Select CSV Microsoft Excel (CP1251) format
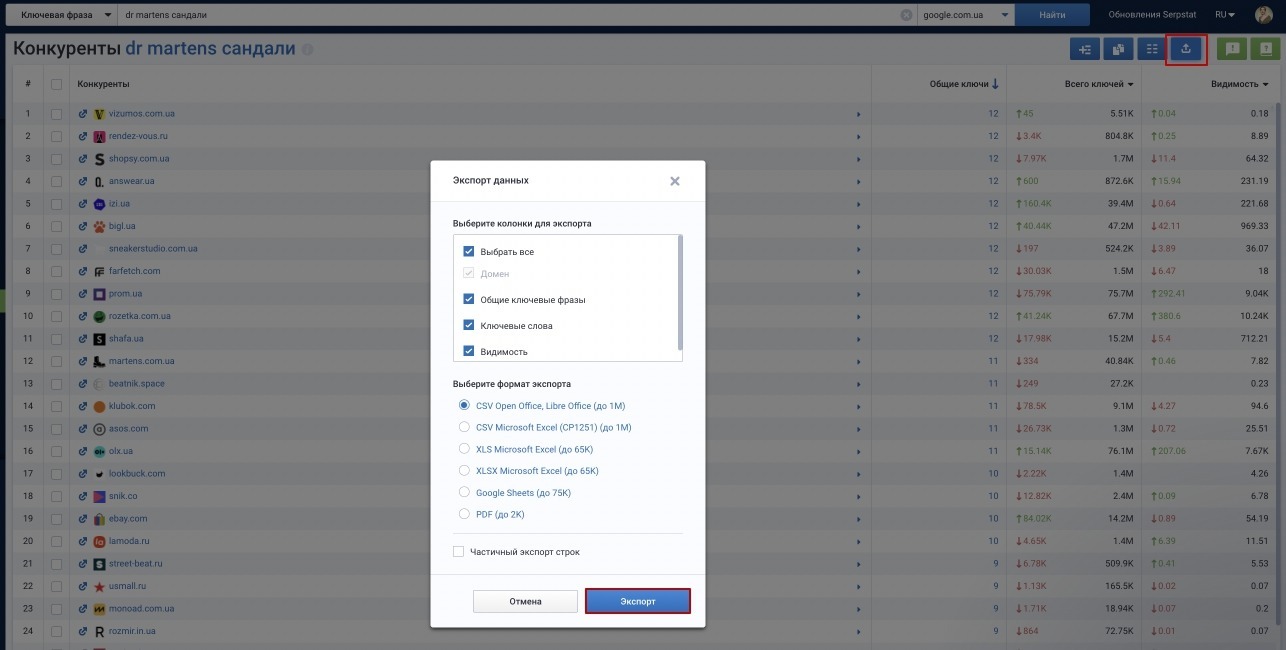Viewport: 1286px width, 650px height. pos(464,427)
